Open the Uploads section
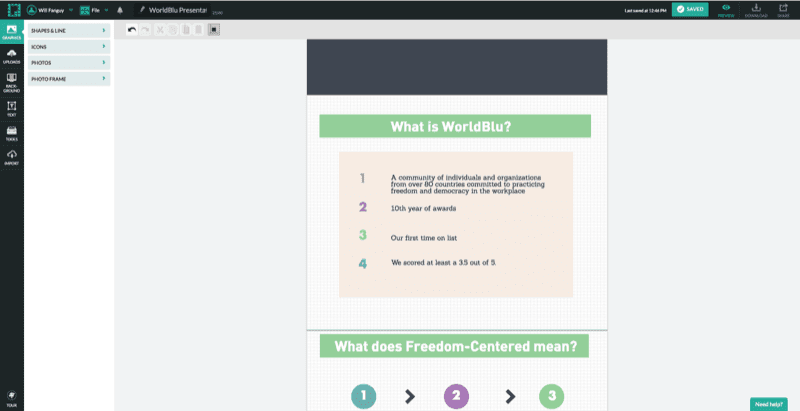The width and height of the screenshot is (800, 411). click(x=11, y=56)
